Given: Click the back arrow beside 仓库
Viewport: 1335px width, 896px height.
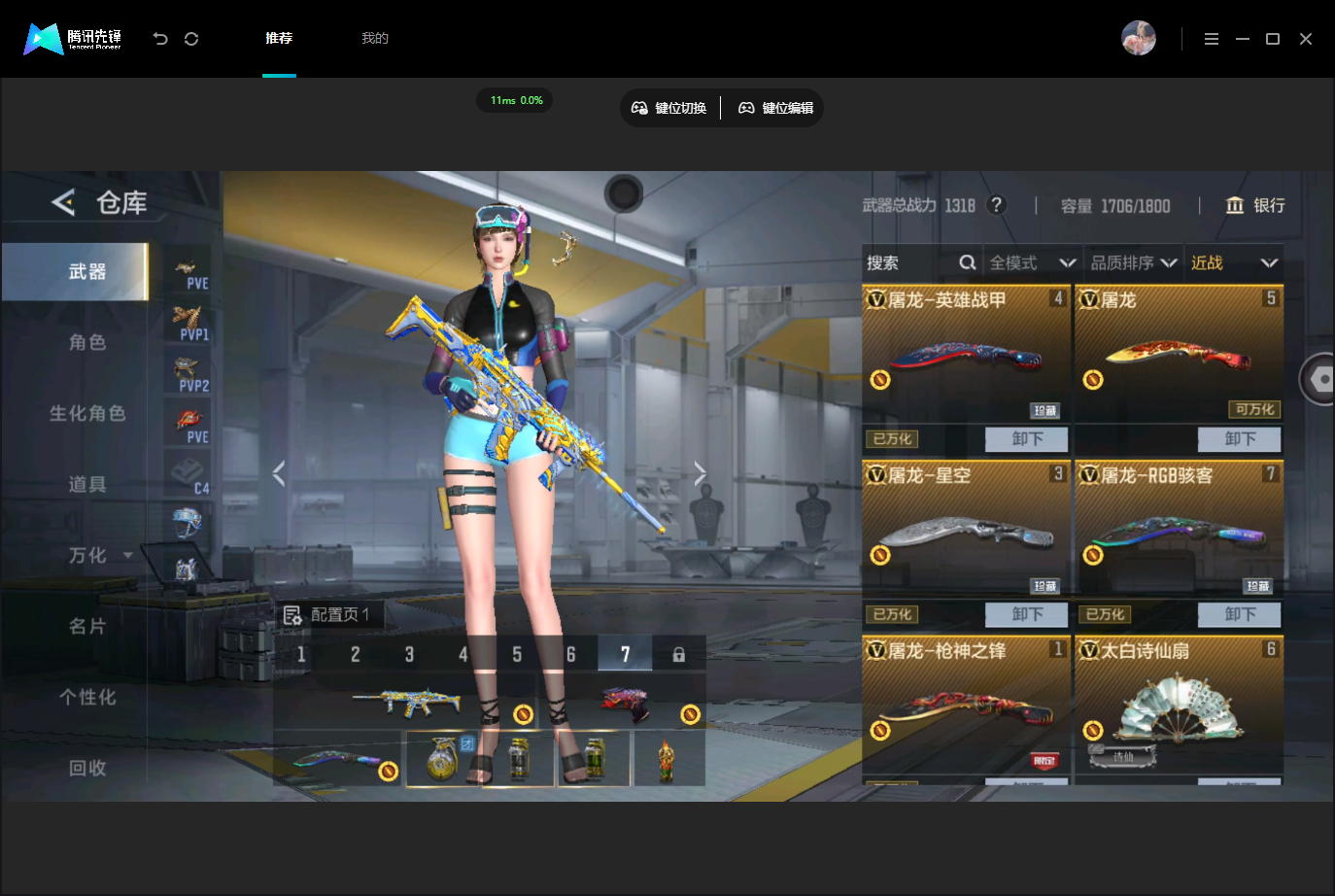Looking at the screenshot, I should click(x=63, y=202).
